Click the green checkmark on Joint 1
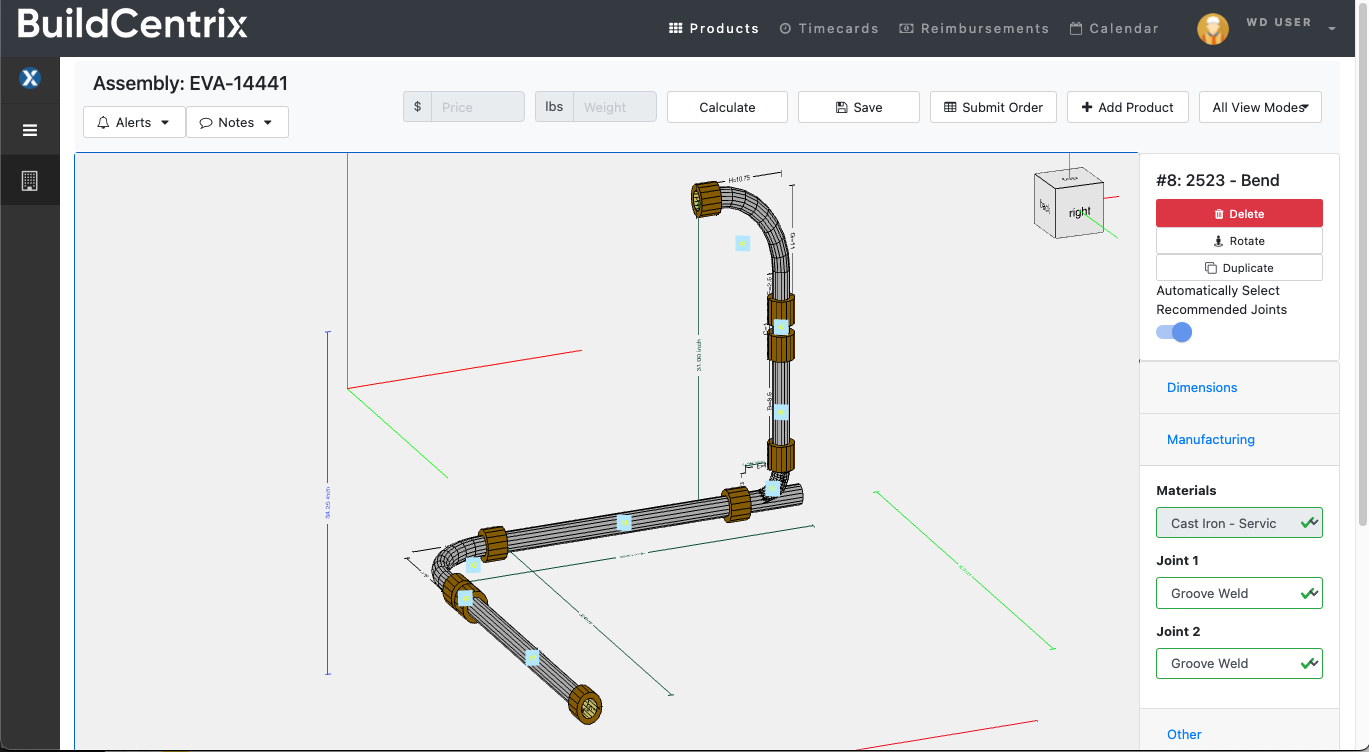 tap(1308, 593)
